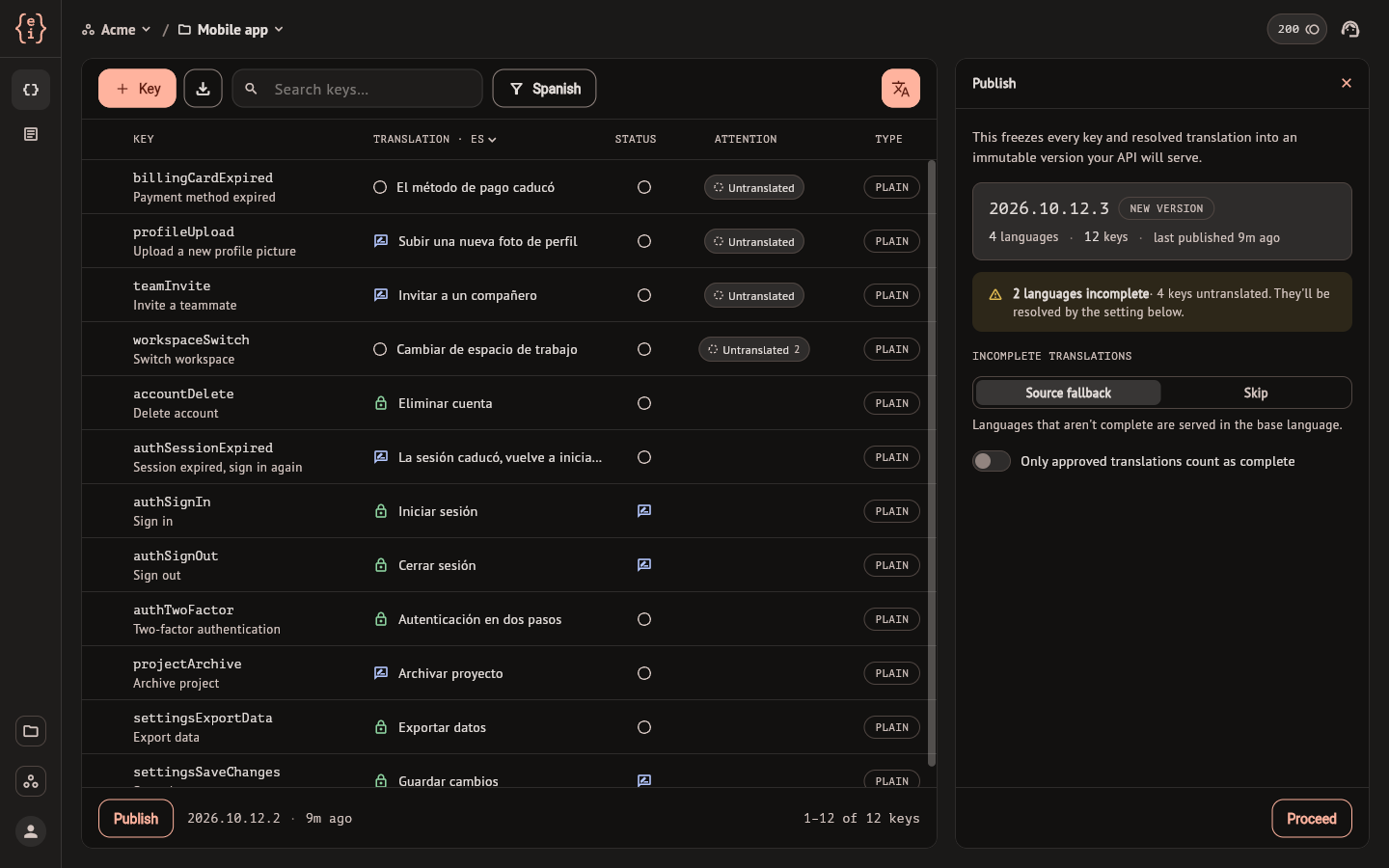
Task: Select the Source fallback option
Action: pyautogui.click(x=1068, y=393)
